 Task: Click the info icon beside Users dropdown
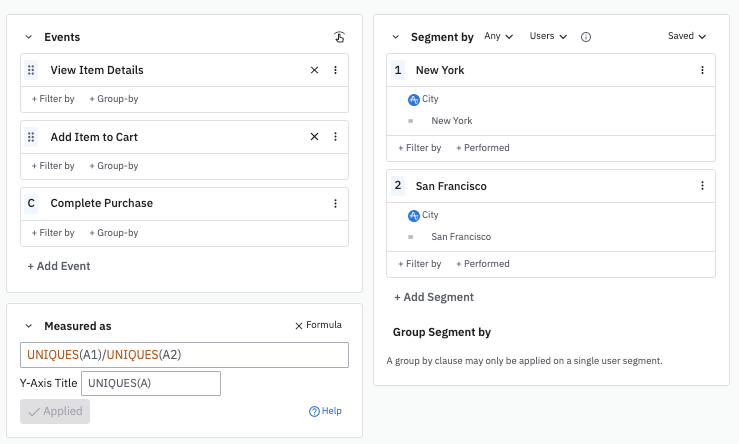tap(586, 37)
